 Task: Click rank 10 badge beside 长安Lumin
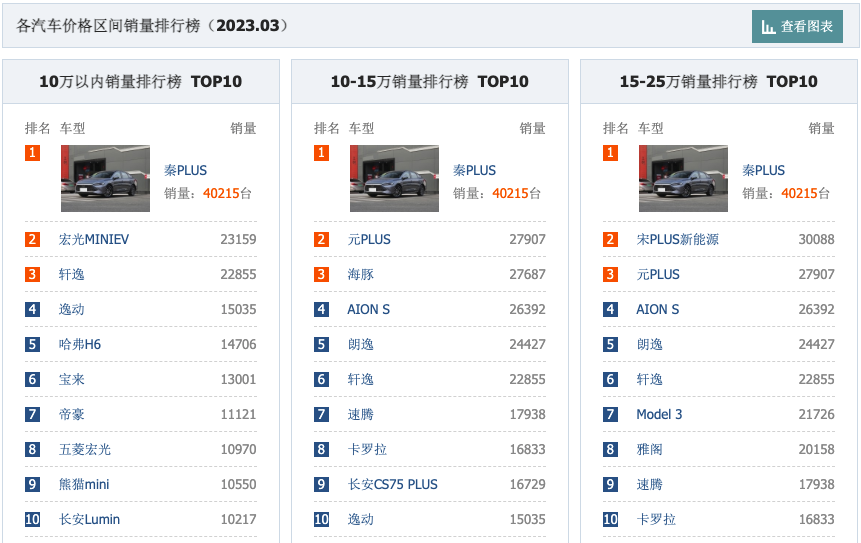pos(32,519)
